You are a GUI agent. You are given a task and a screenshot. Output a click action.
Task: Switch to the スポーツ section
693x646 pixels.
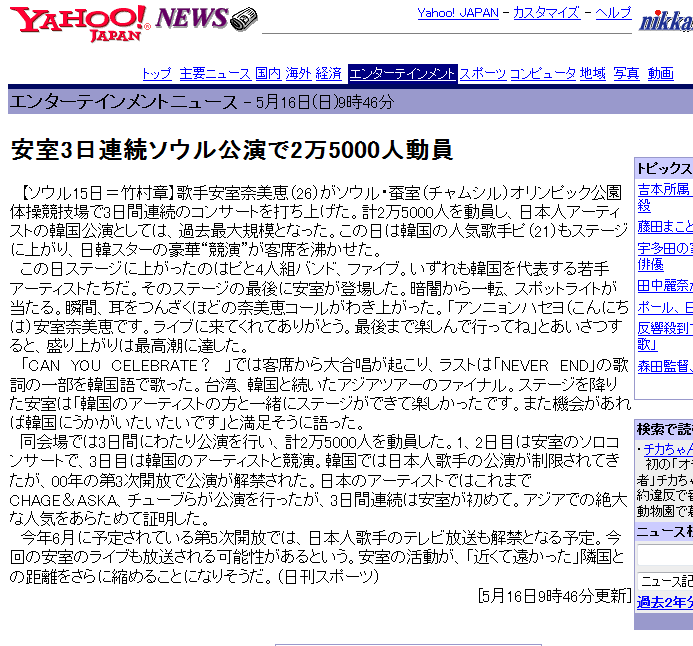(483, 73)
